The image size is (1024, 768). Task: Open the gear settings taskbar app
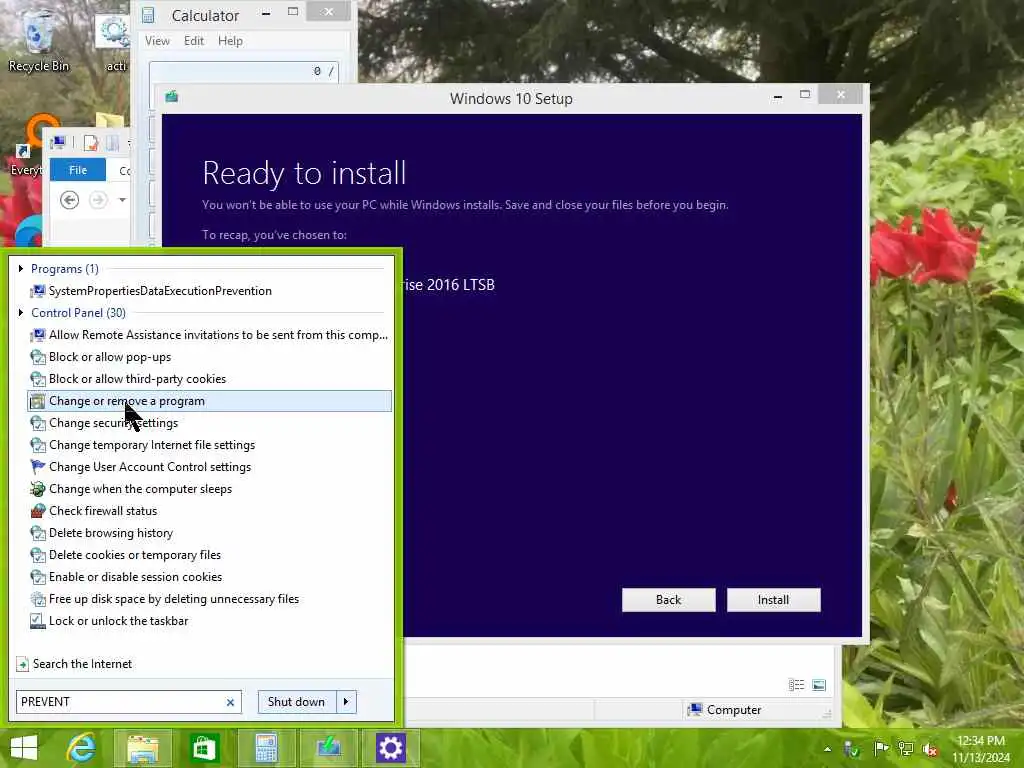click(x=391, y=748)
